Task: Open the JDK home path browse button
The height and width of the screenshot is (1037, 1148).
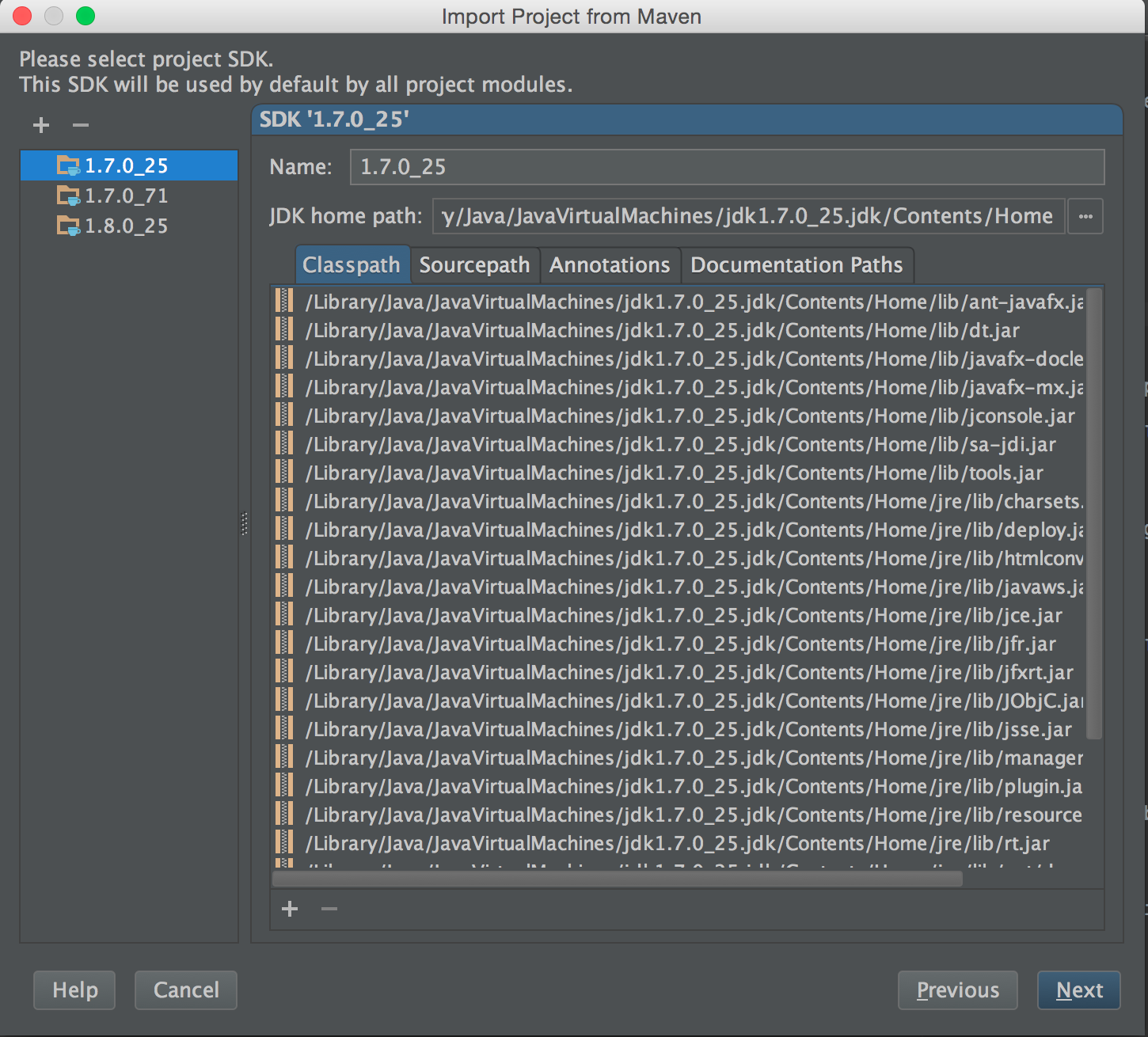Action: click(x=1085, y=215)
